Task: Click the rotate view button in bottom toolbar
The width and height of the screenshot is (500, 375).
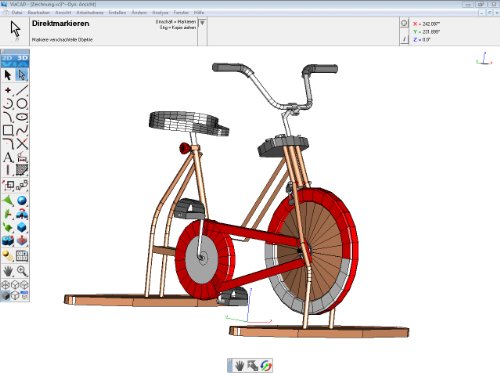Action: tap(266, 366)
